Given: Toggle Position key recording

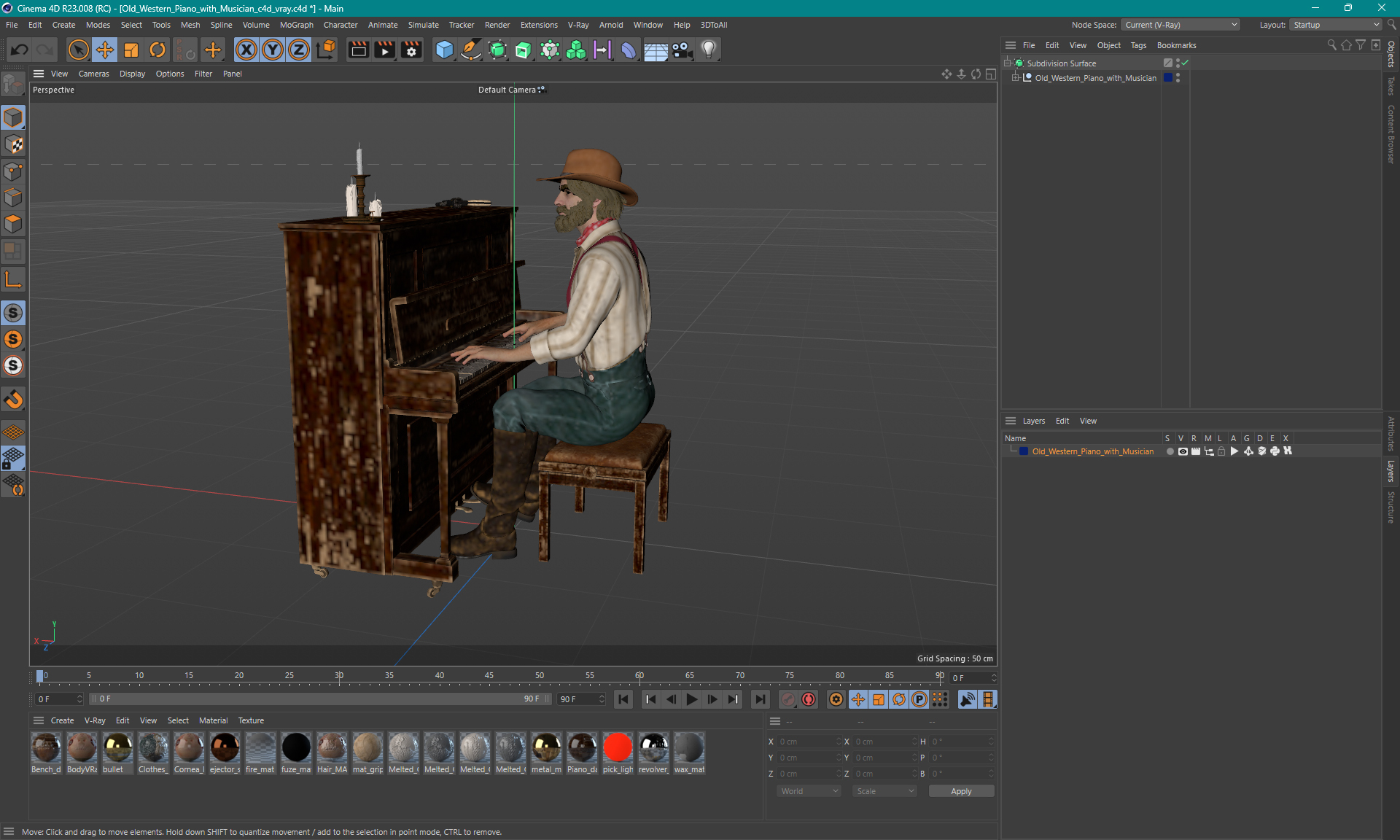Looking at the screenshot, I should pos(858,699).
